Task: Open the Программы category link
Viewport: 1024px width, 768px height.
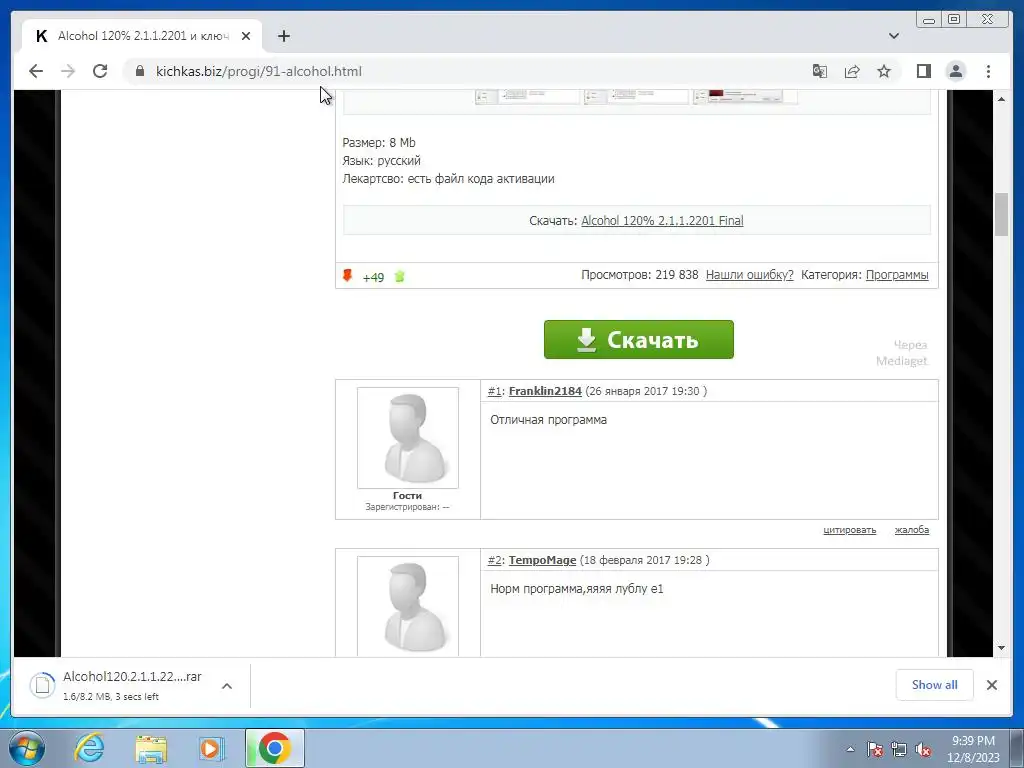Action: (x=897, y=275)
